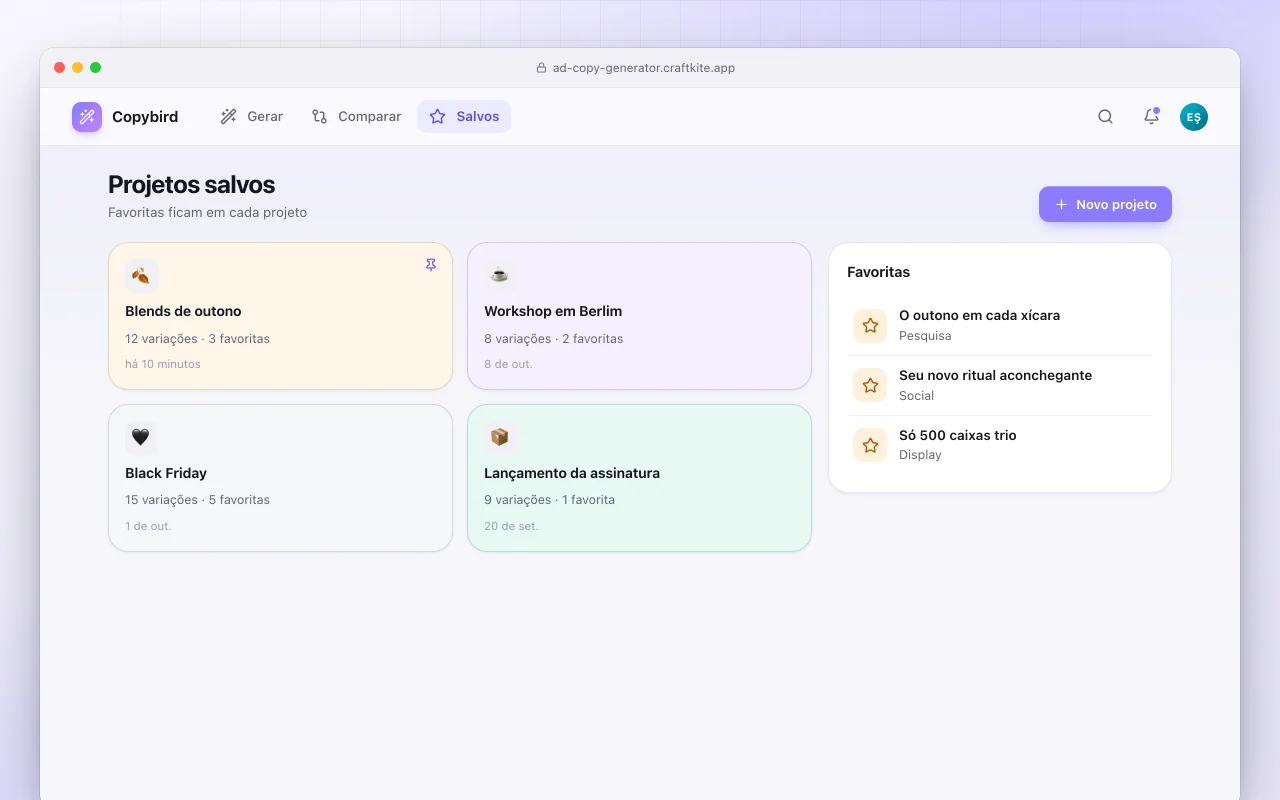Toggle star on Só 500 caixas trio

point(870,445)
